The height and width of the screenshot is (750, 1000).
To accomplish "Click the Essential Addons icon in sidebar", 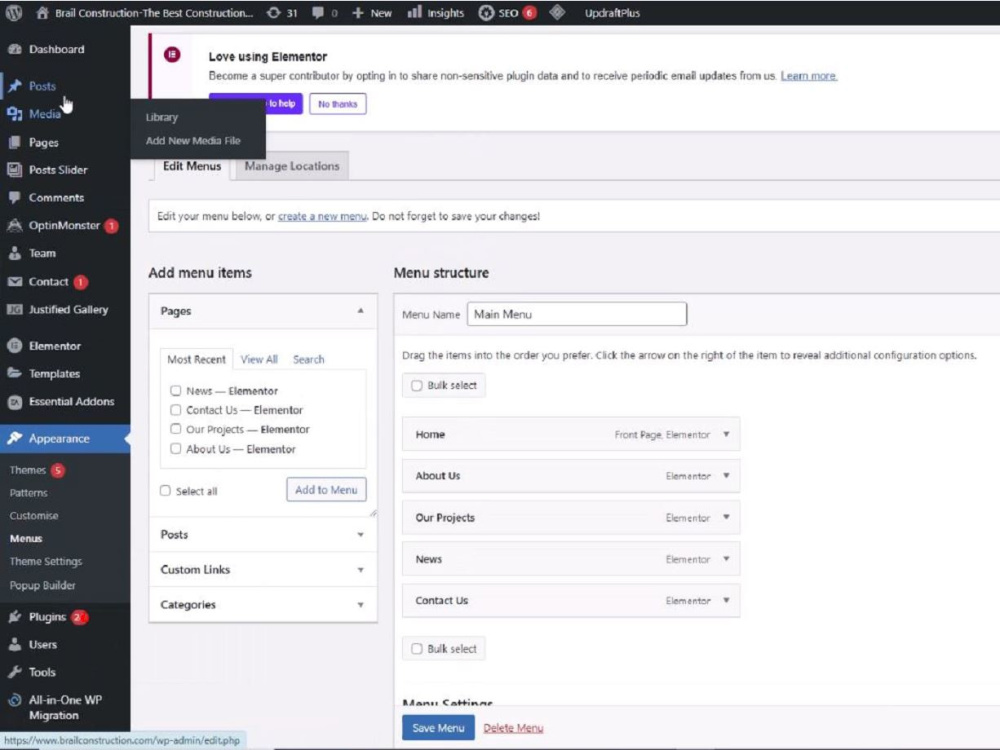I will click(x=15, y=402).
